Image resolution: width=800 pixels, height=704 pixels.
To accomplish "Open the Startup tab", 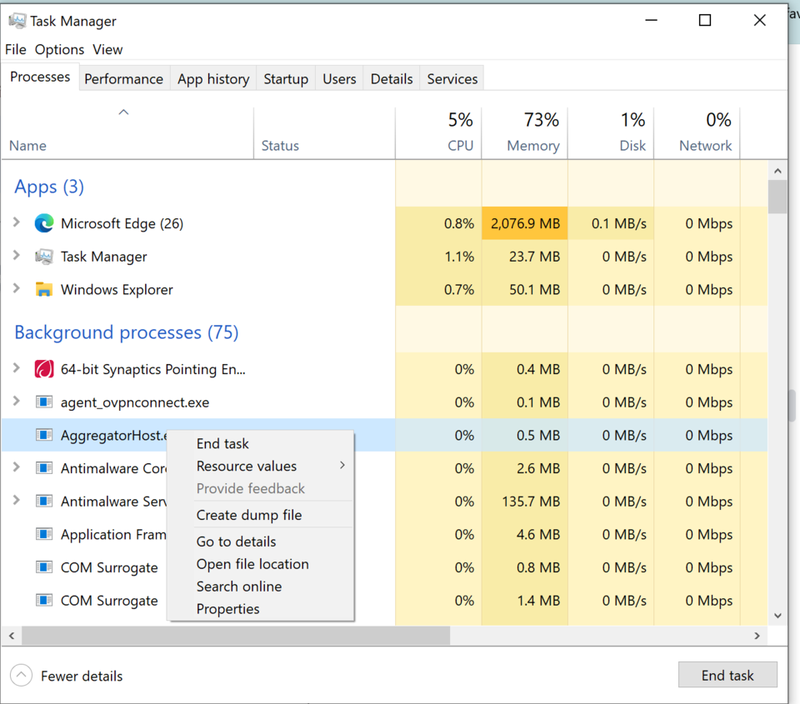I will coord(286,79).
